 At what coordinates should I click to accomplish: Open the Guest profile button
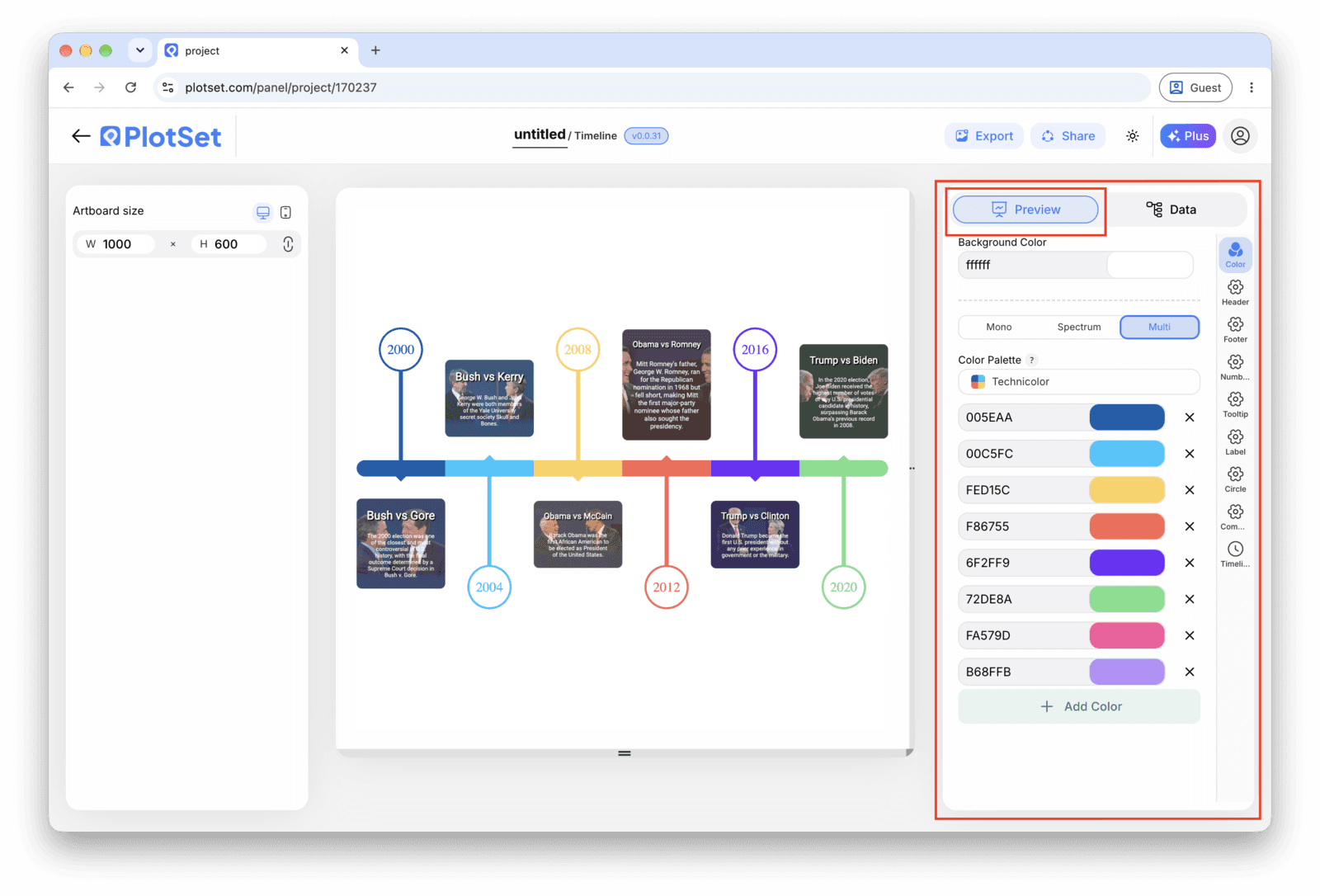(x=1195, y=87)
